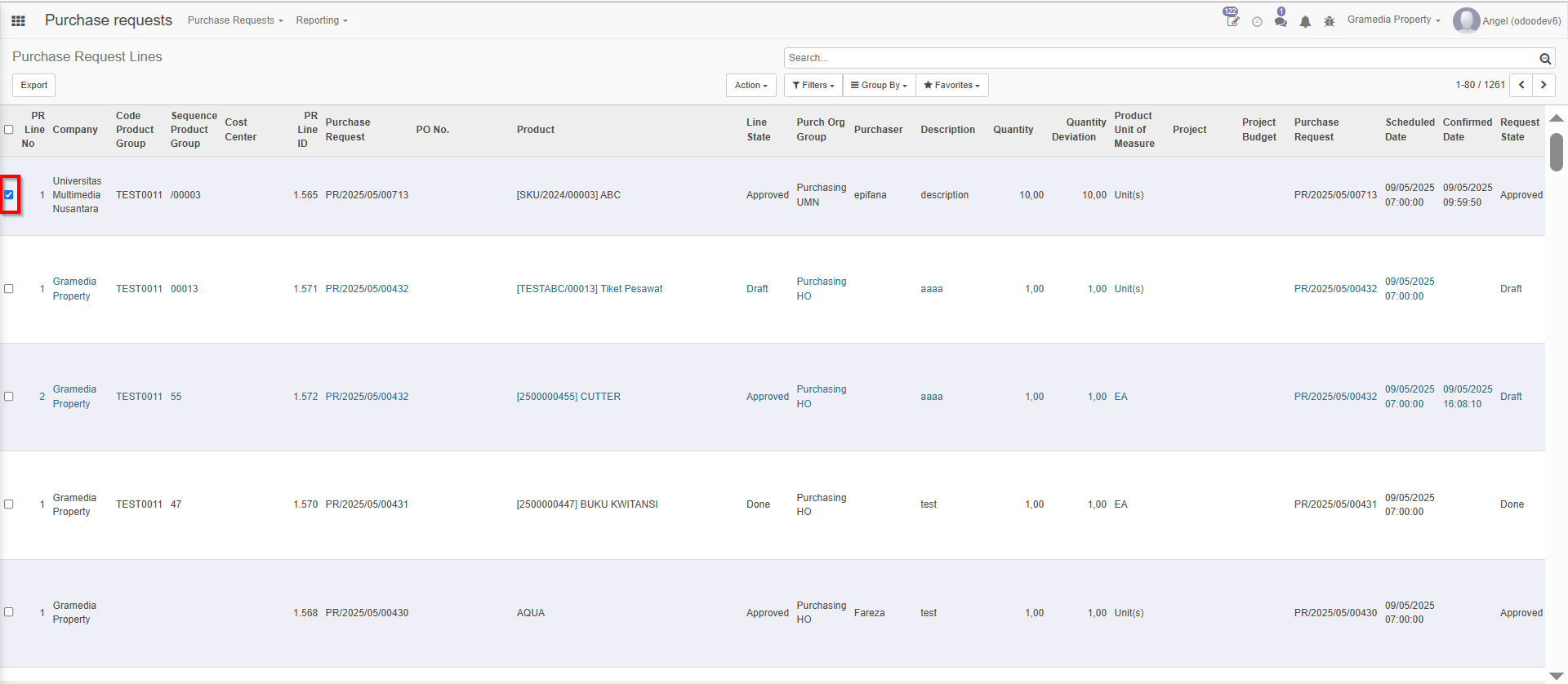The width and height of the screenshot is (1568, 684).
Task: Sort by the Quantity column header
Action: point(1013,130)
